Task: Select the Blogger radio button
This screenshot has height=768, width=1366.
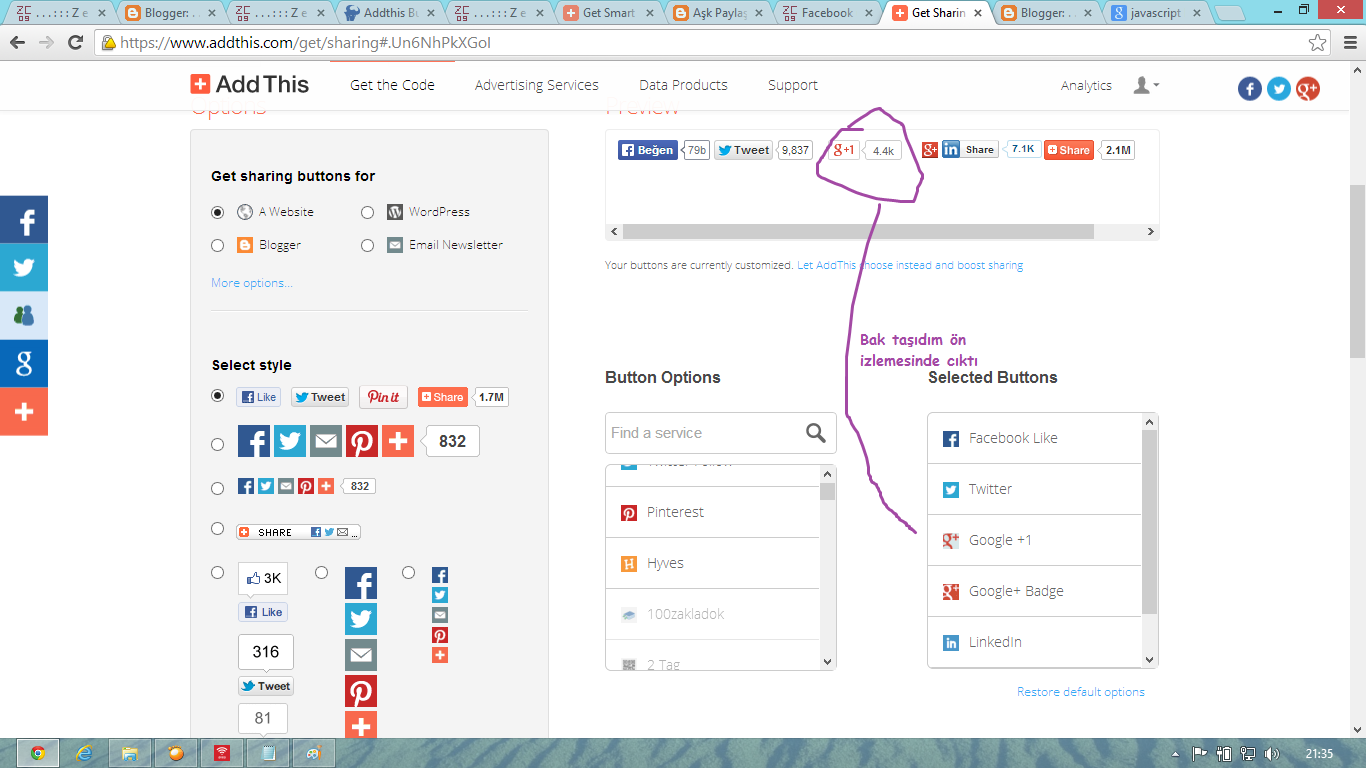Action: (x=218, y=245)
